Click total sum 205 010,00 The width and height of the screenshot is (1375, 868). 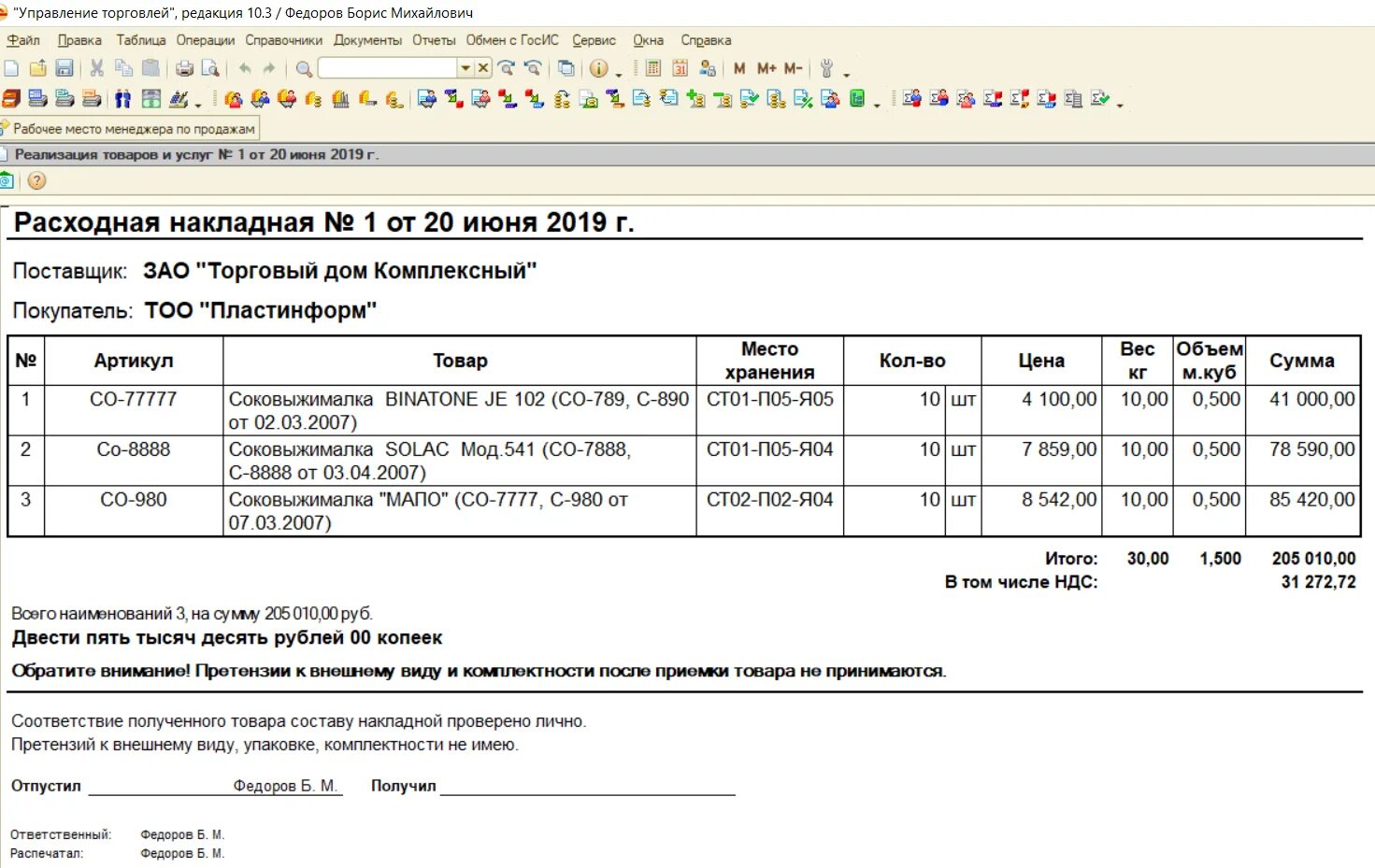[1313, 559]
